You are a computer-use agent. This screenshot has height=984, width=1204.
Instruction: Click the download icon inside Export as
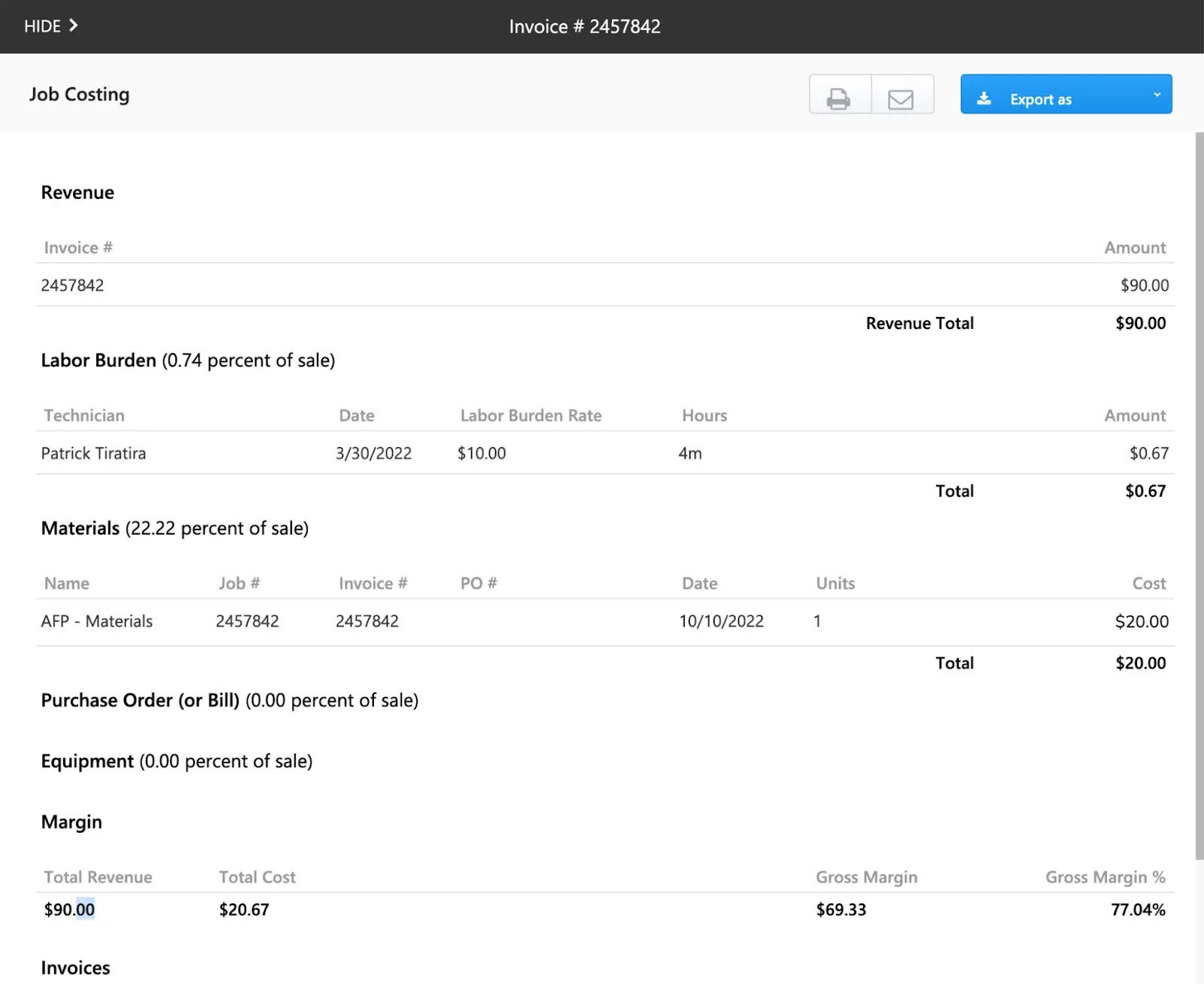[984, 98]
